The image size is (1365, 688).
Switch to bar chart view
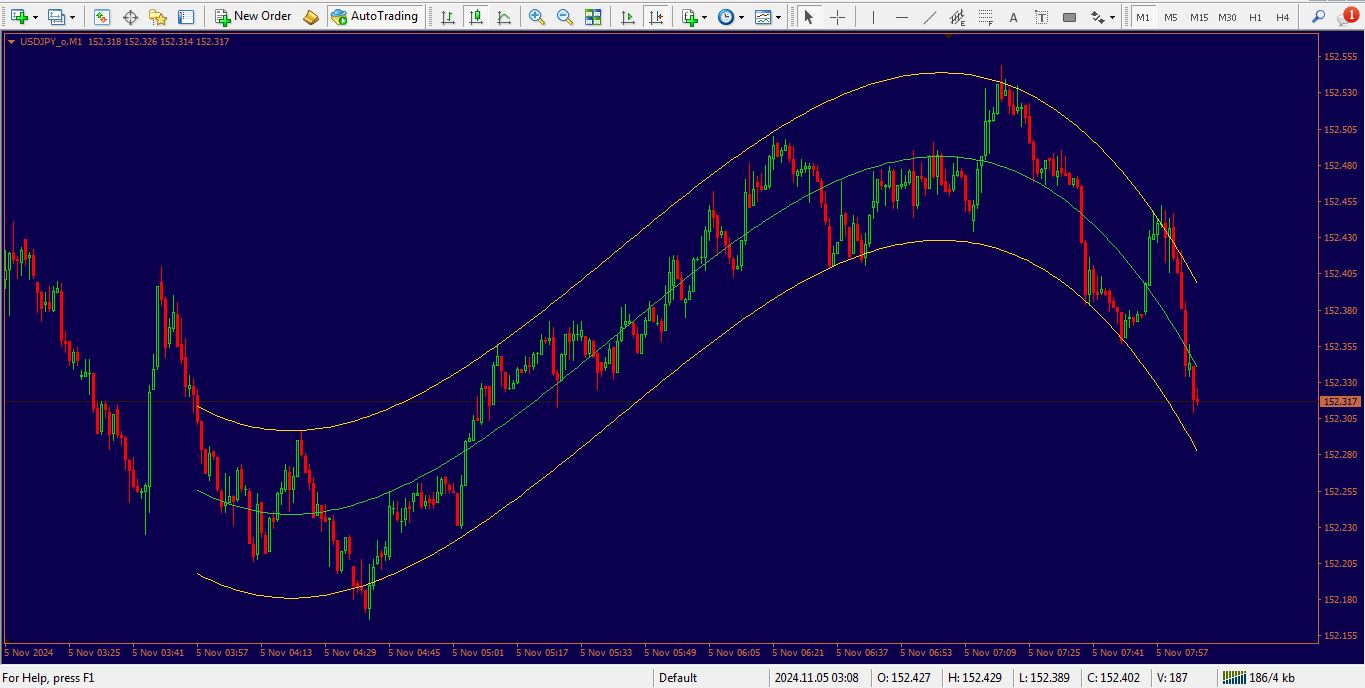447,17
